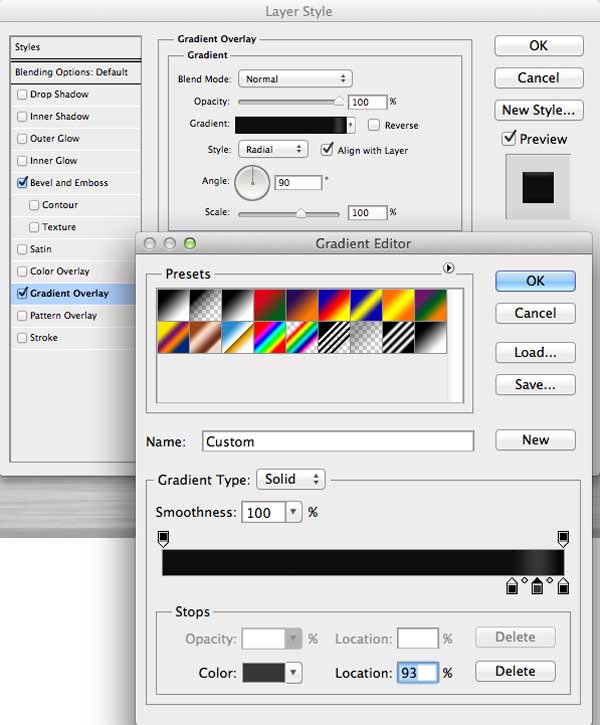Select the Satin style row

pos(75,249)
